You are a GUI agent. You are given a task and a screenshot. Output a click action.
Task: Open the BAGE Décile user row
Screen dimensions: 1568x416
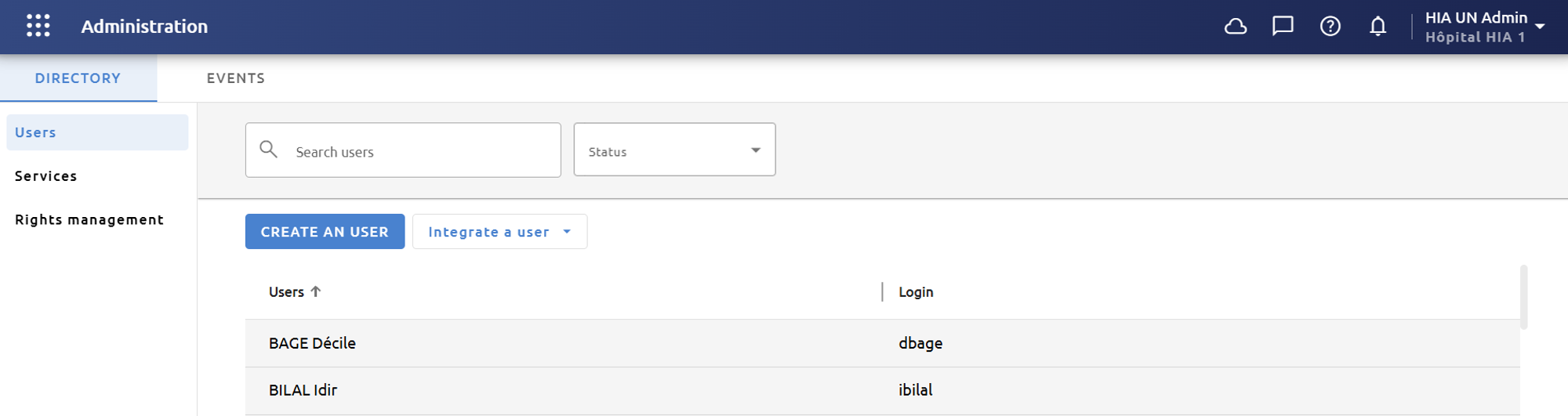[x=882, y=343]
